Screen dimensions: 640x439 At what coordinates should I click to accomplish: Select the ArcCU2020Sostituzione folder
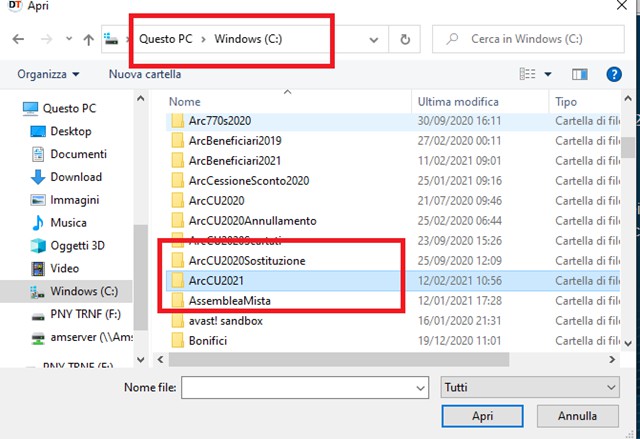tap(247, 261)
